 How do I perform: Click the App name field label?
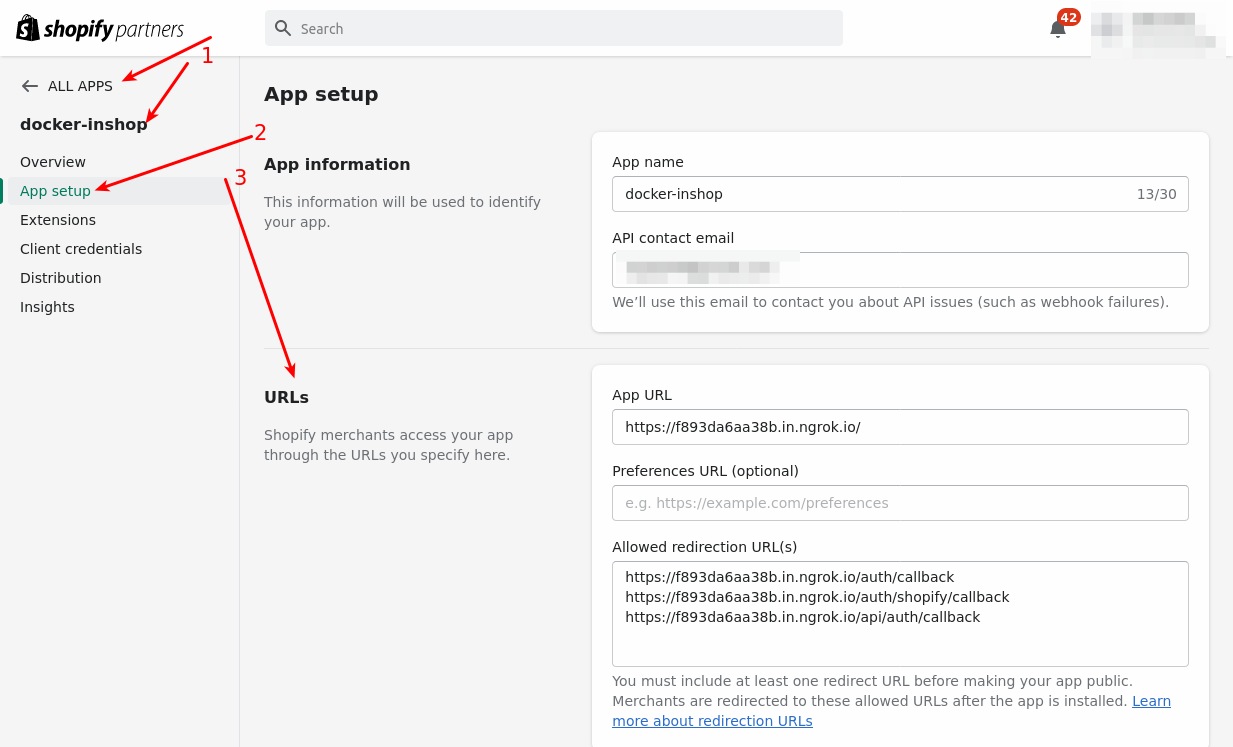pos(648,162)
